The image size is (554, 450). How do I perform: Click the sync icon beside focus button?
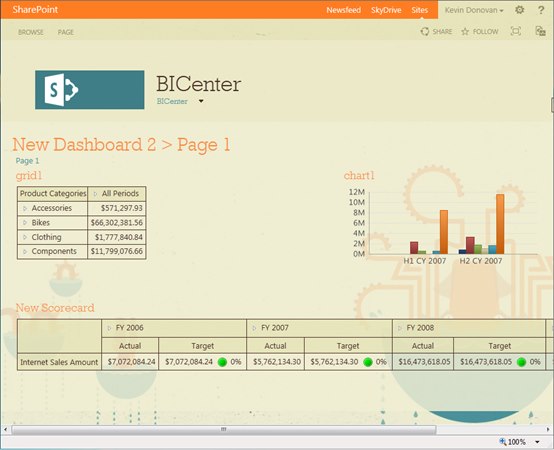pyautogui.click(x=541, y=31)
